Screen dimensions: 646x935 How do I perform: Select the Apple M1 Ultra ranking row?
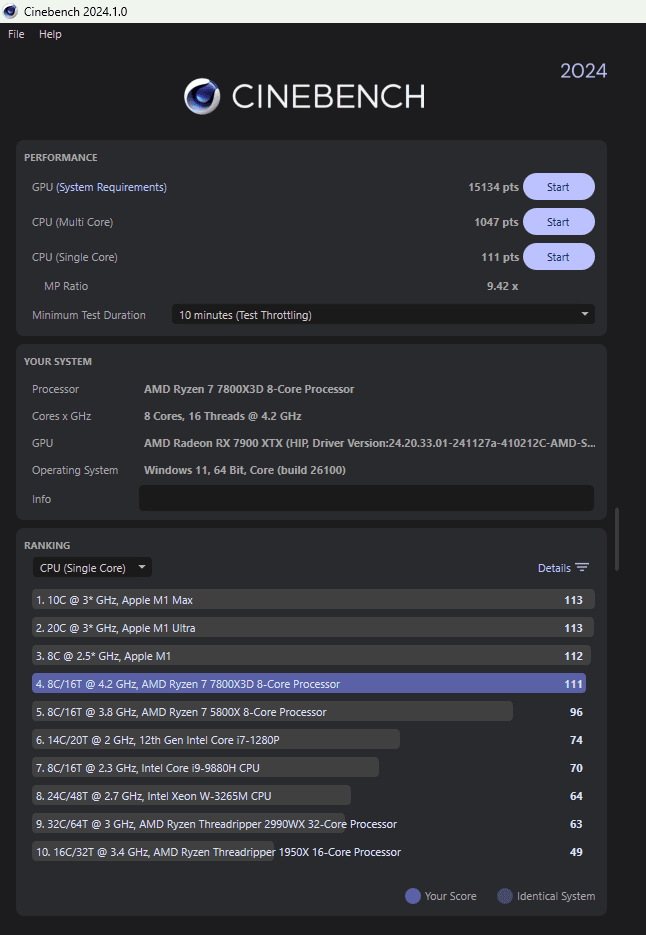313,628
